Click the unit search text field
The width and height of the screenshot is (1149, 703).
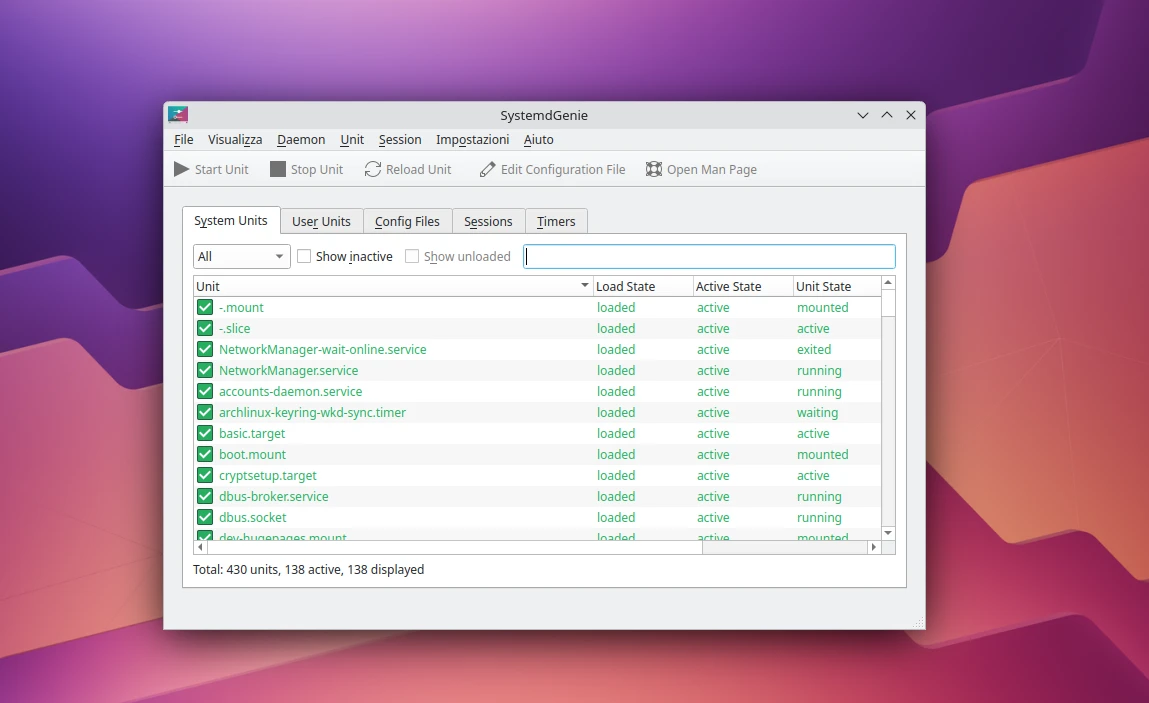pos(709,257)
